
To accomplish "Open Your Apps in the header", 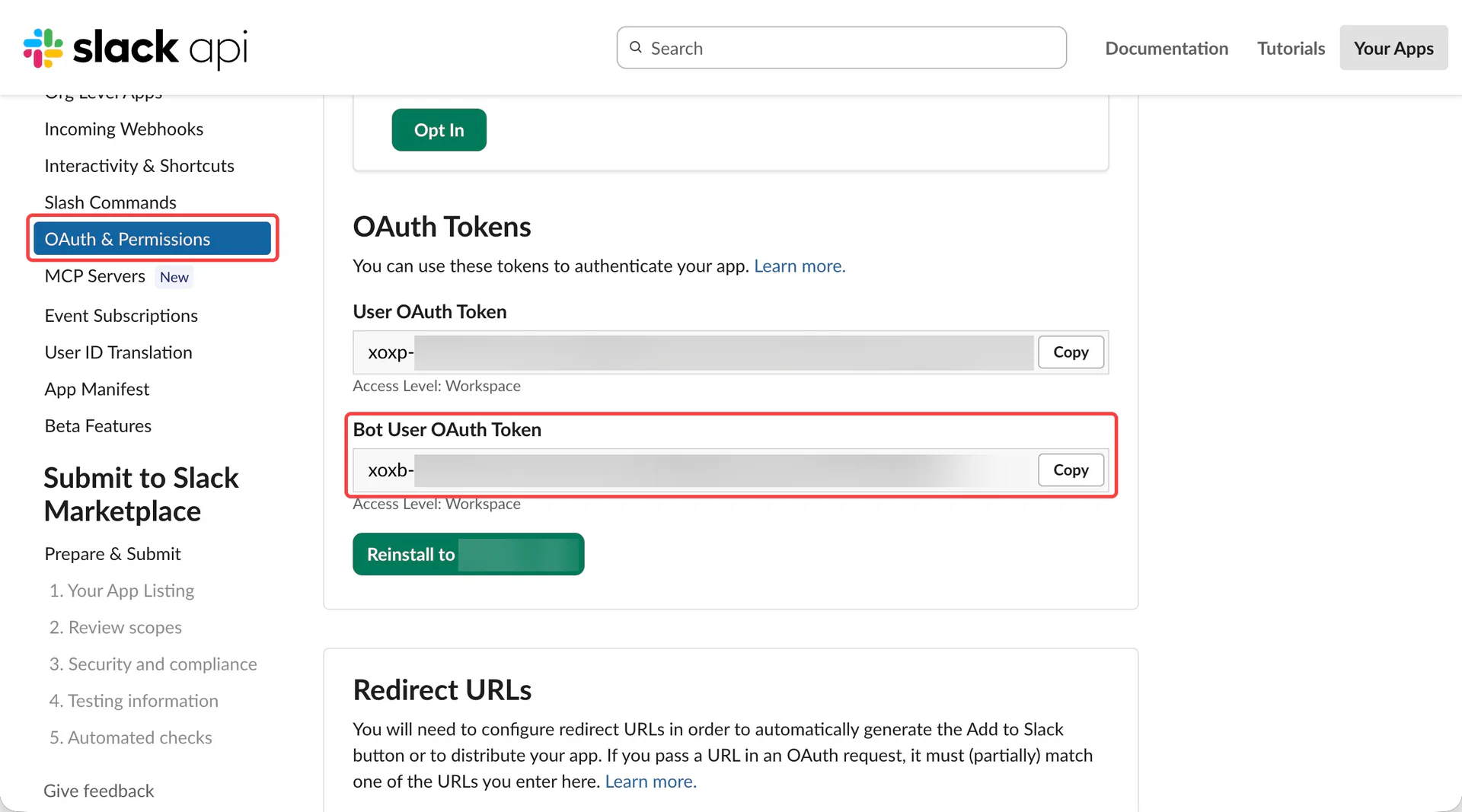I will pyautogui.click(x=1393, y=48).
